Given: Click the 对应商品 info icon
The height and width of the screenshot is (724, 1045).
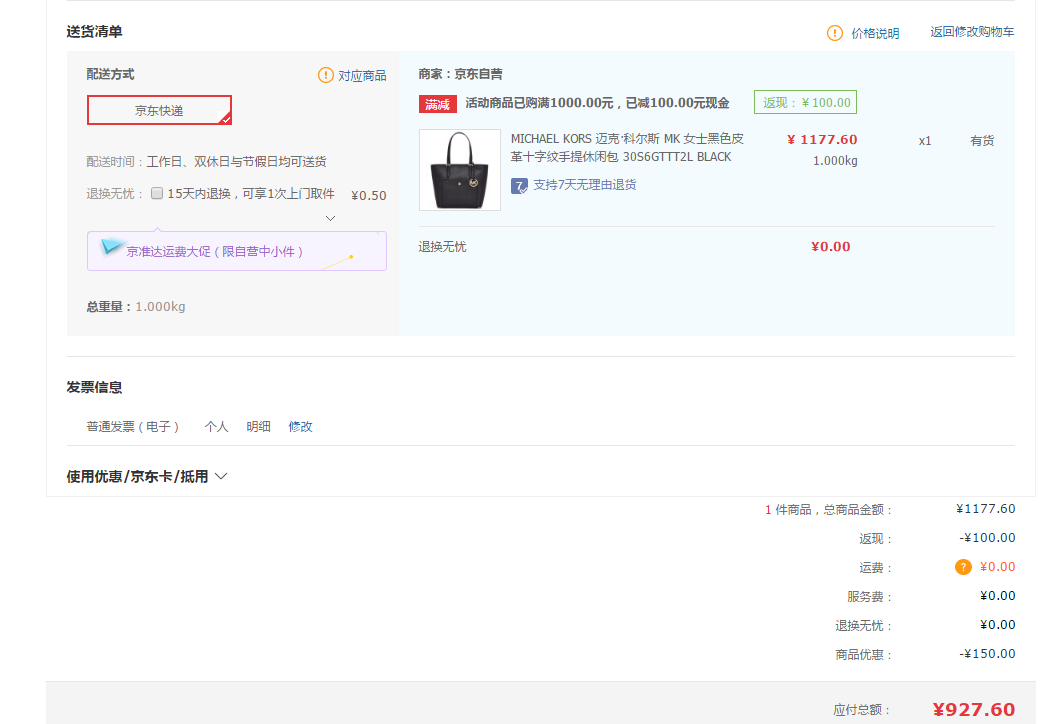Looking at the screenshot, I should point(325,75).
